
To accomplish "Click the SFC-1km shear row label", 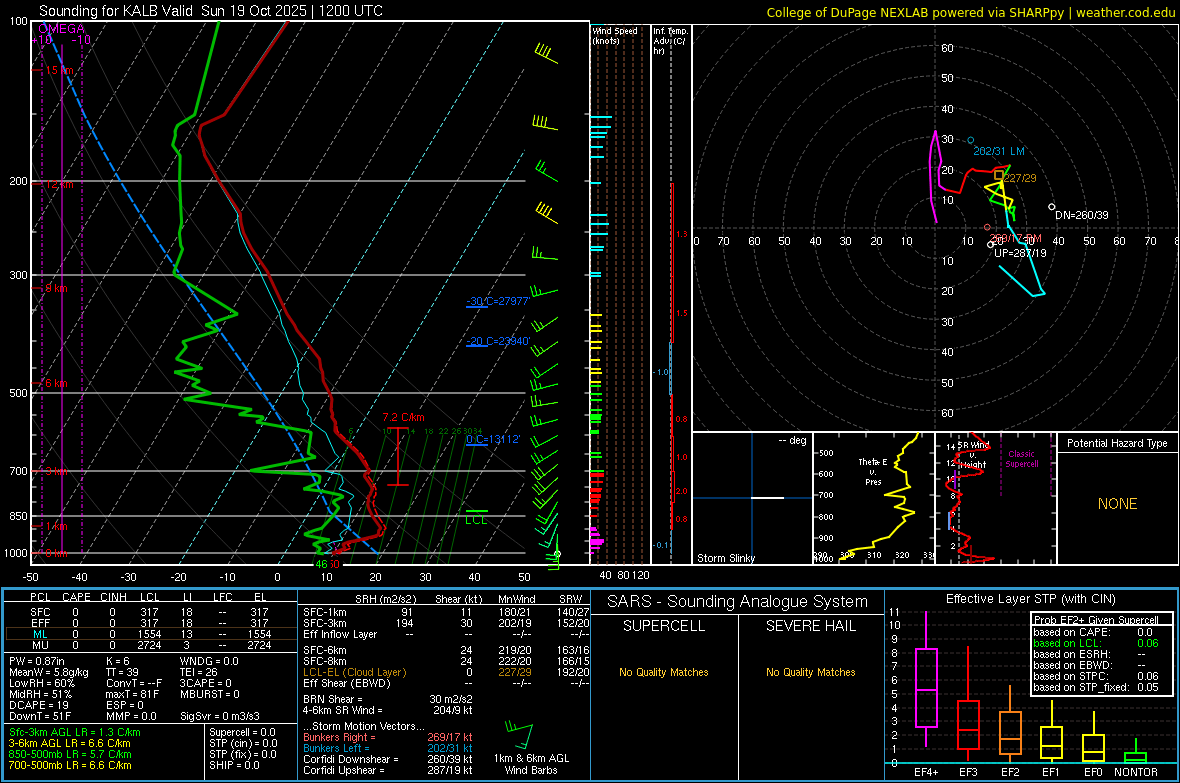I will [325, 612].
